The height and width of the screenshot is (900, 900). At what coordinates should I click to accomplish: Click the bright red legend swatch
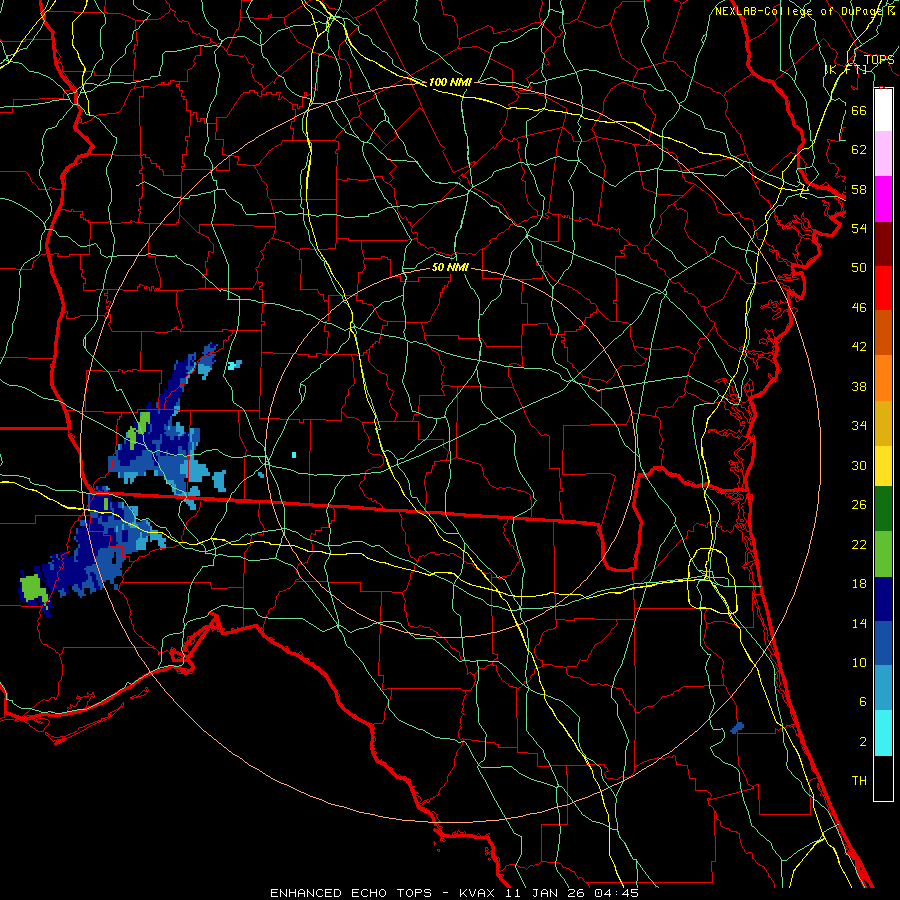pos(883,288)
